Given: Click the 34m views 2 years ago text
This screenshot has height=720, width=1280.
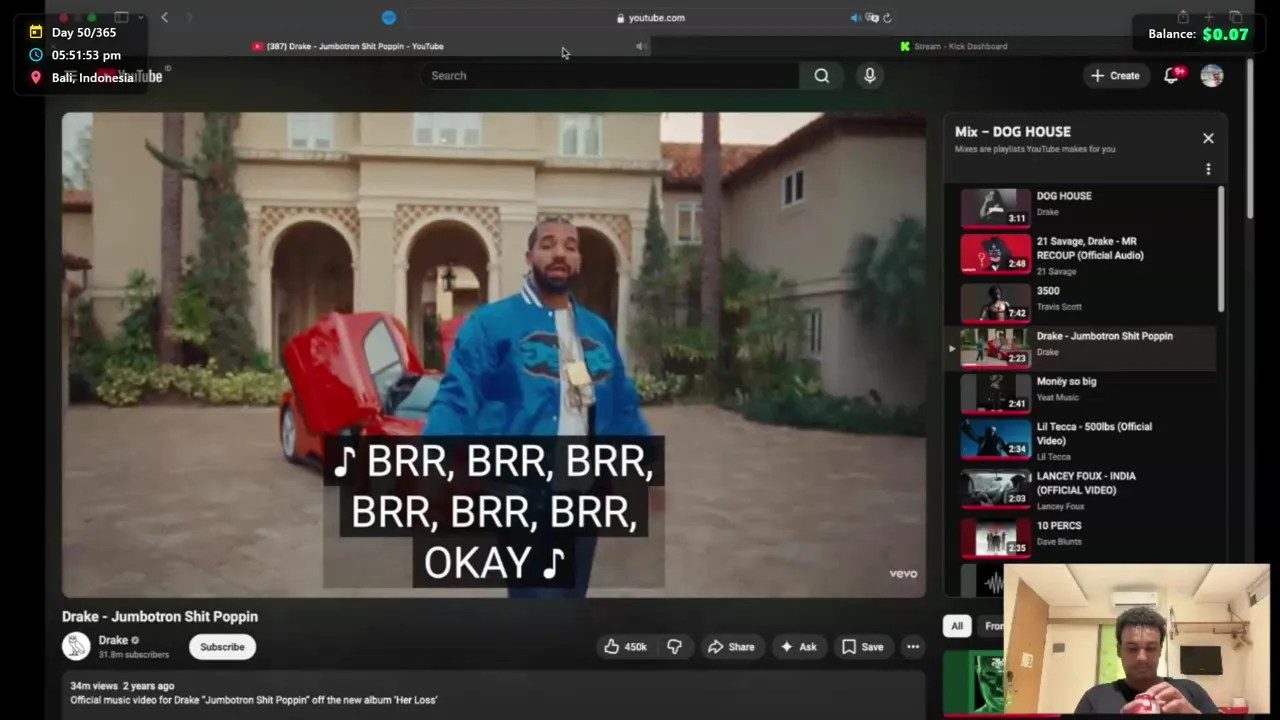Looking at the screenshot, I should click(122, 686).
